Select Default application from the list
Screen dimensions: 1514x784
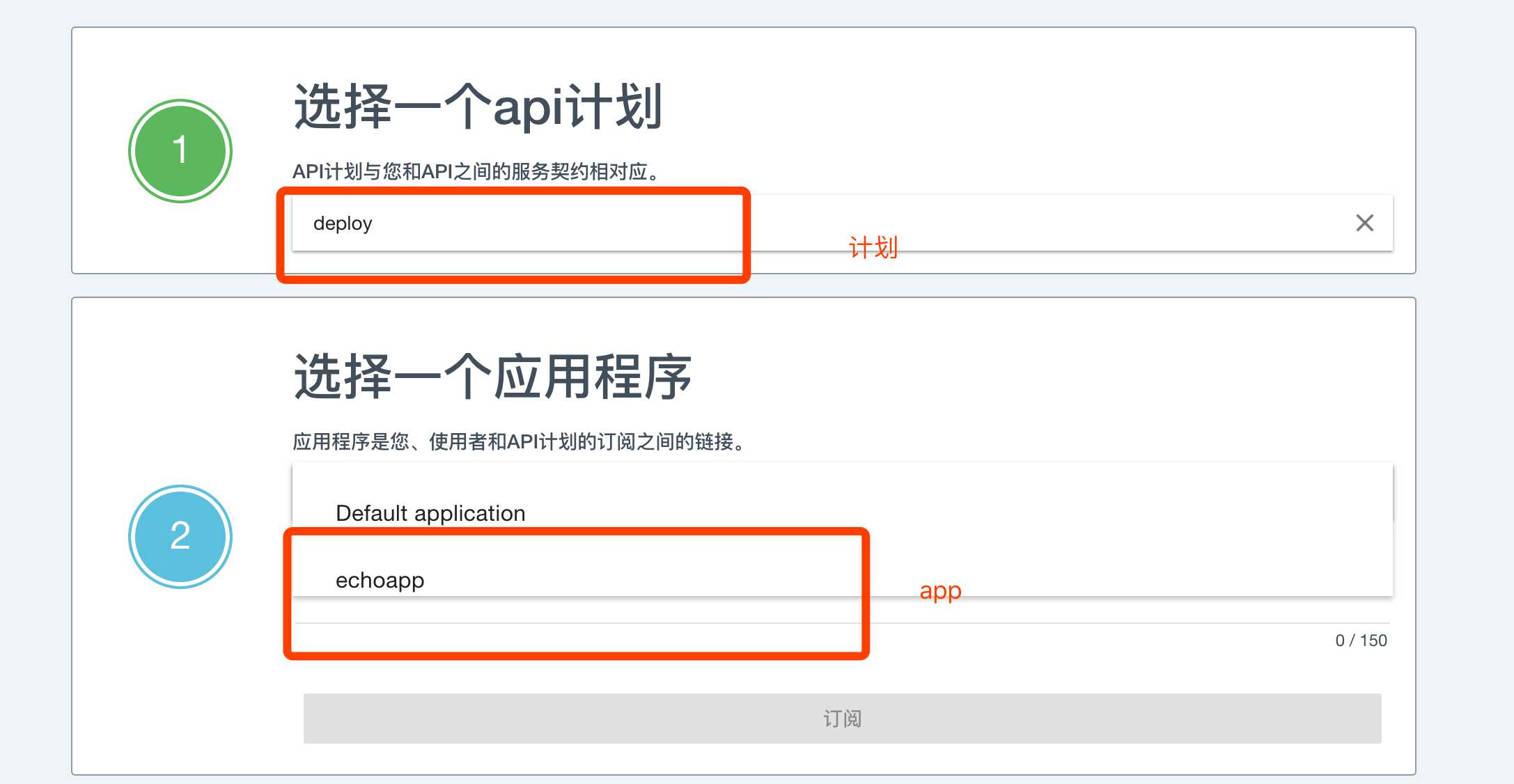click(842, 513)
